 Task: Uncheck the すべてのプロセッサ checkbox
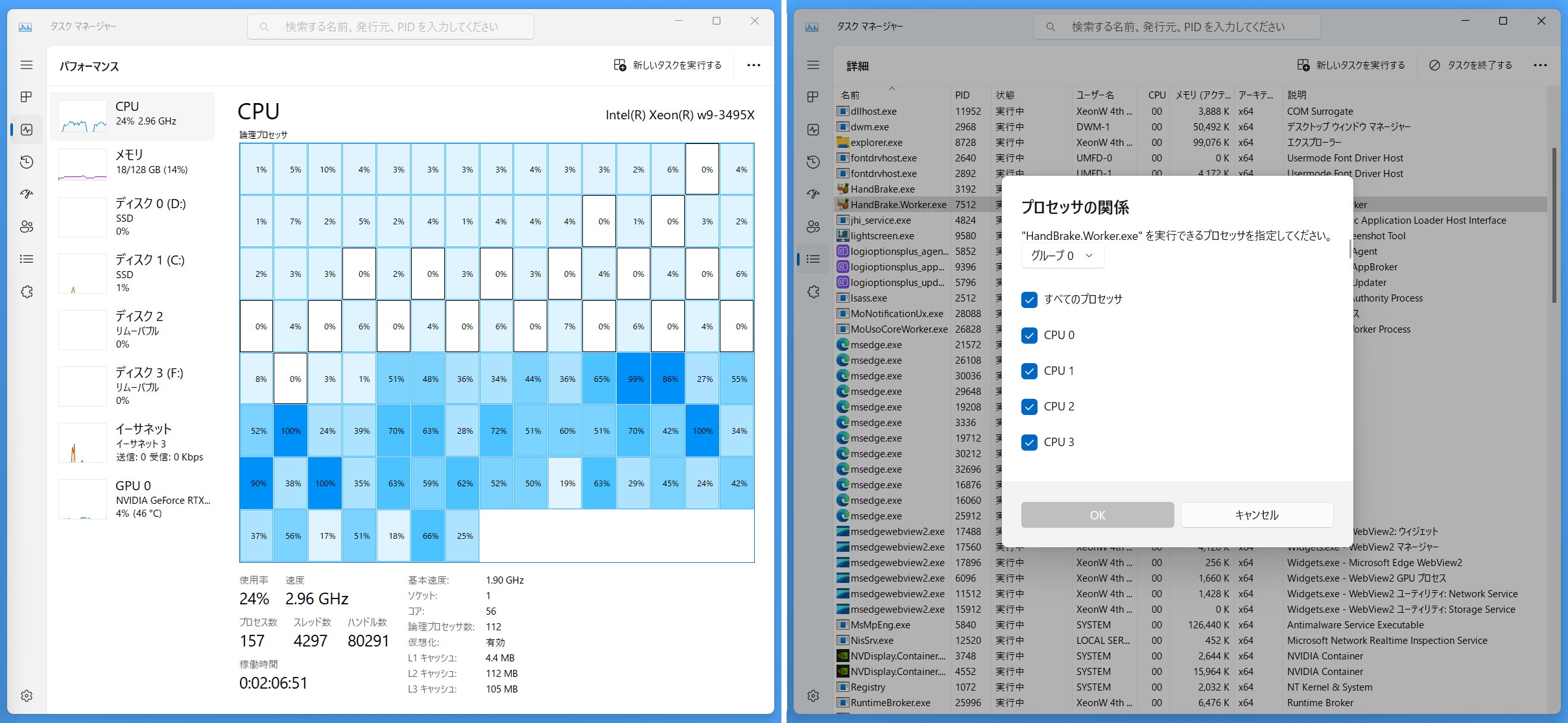1029,300
